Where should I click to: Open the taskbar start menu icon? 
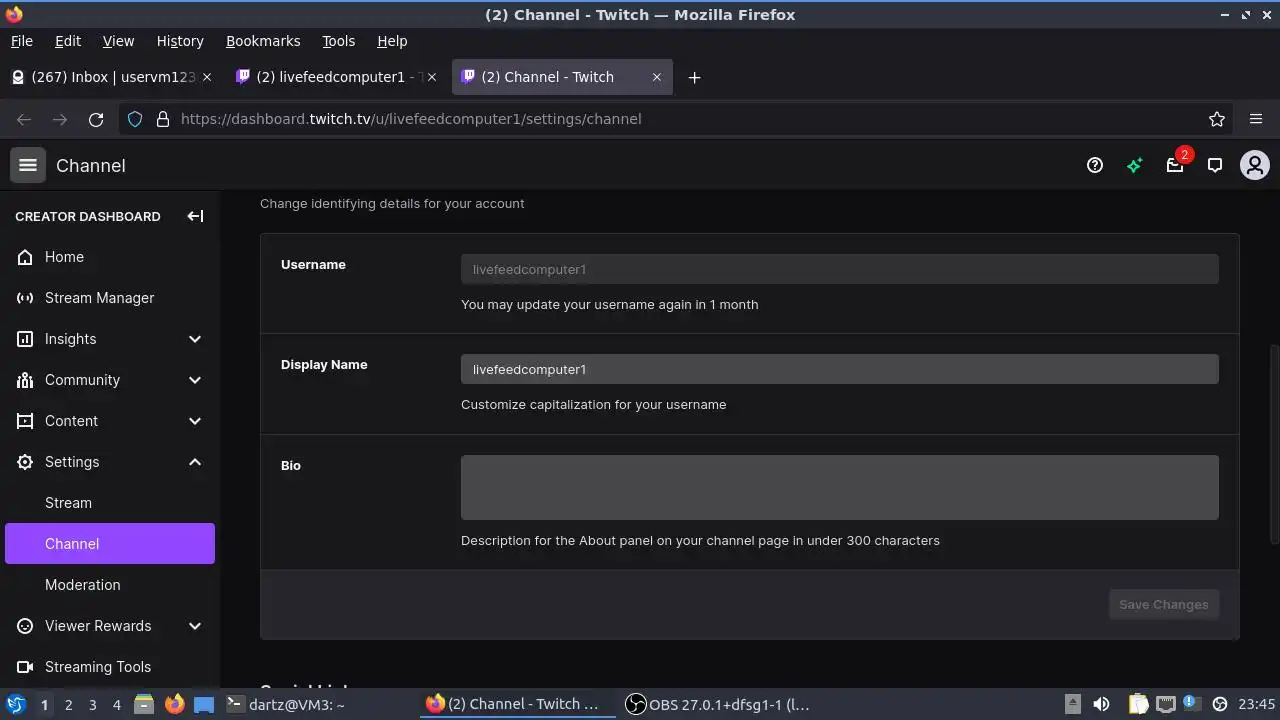15,705
